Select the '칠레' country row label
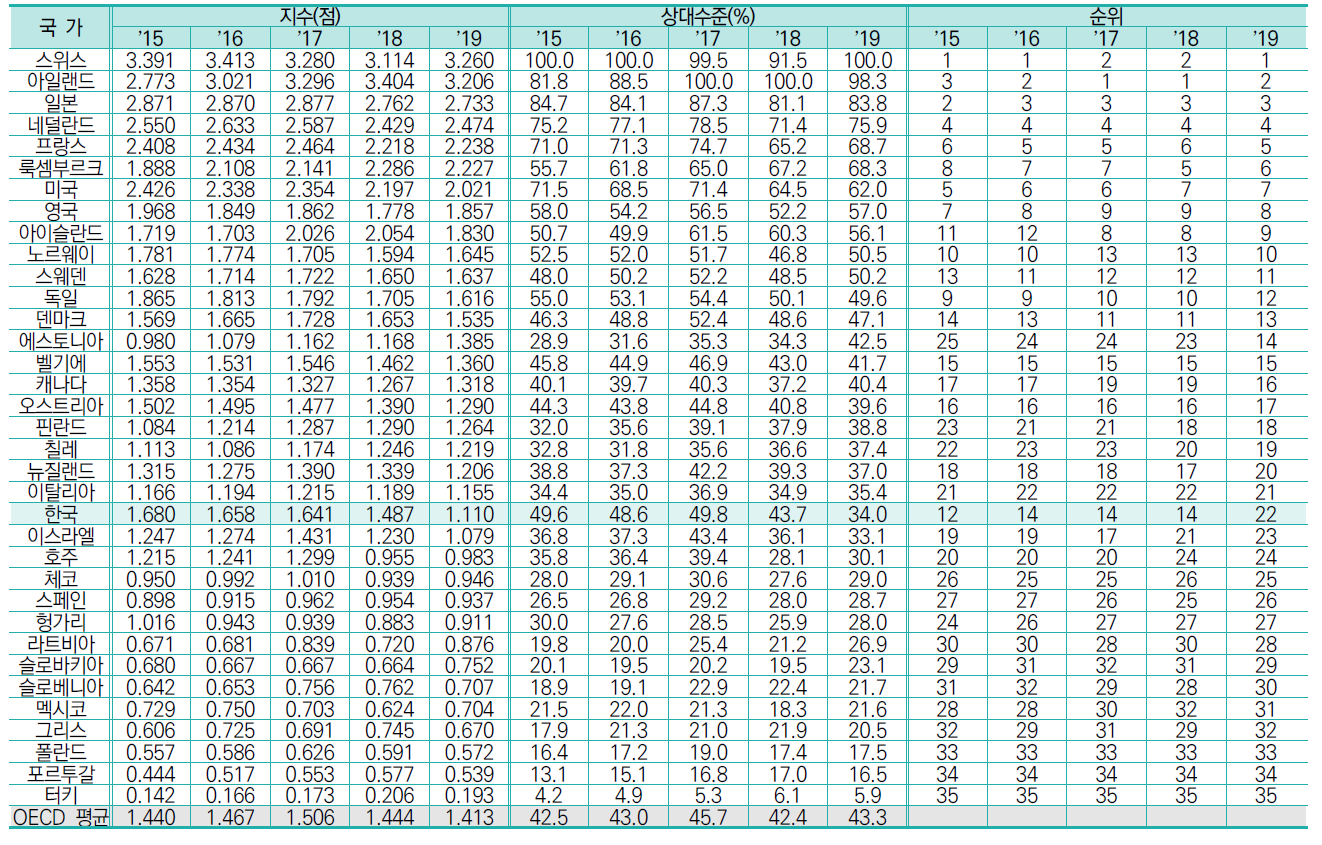This screenshot has width=1322, height=845. click(61, 450)
